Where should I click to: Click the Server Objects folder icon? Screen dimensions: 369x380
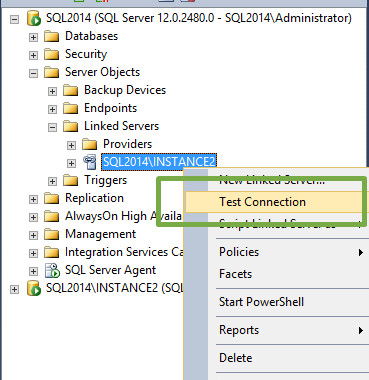point(52,72)
